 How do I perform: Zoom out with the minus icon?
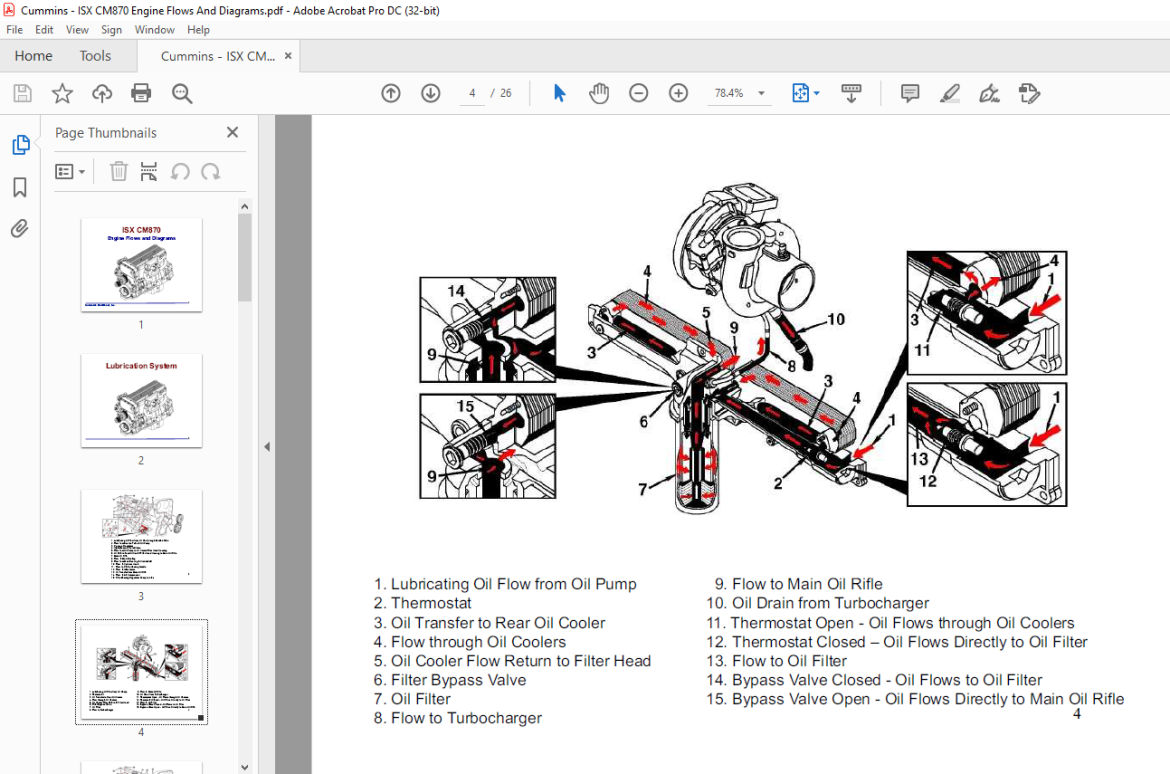(639, 93)
